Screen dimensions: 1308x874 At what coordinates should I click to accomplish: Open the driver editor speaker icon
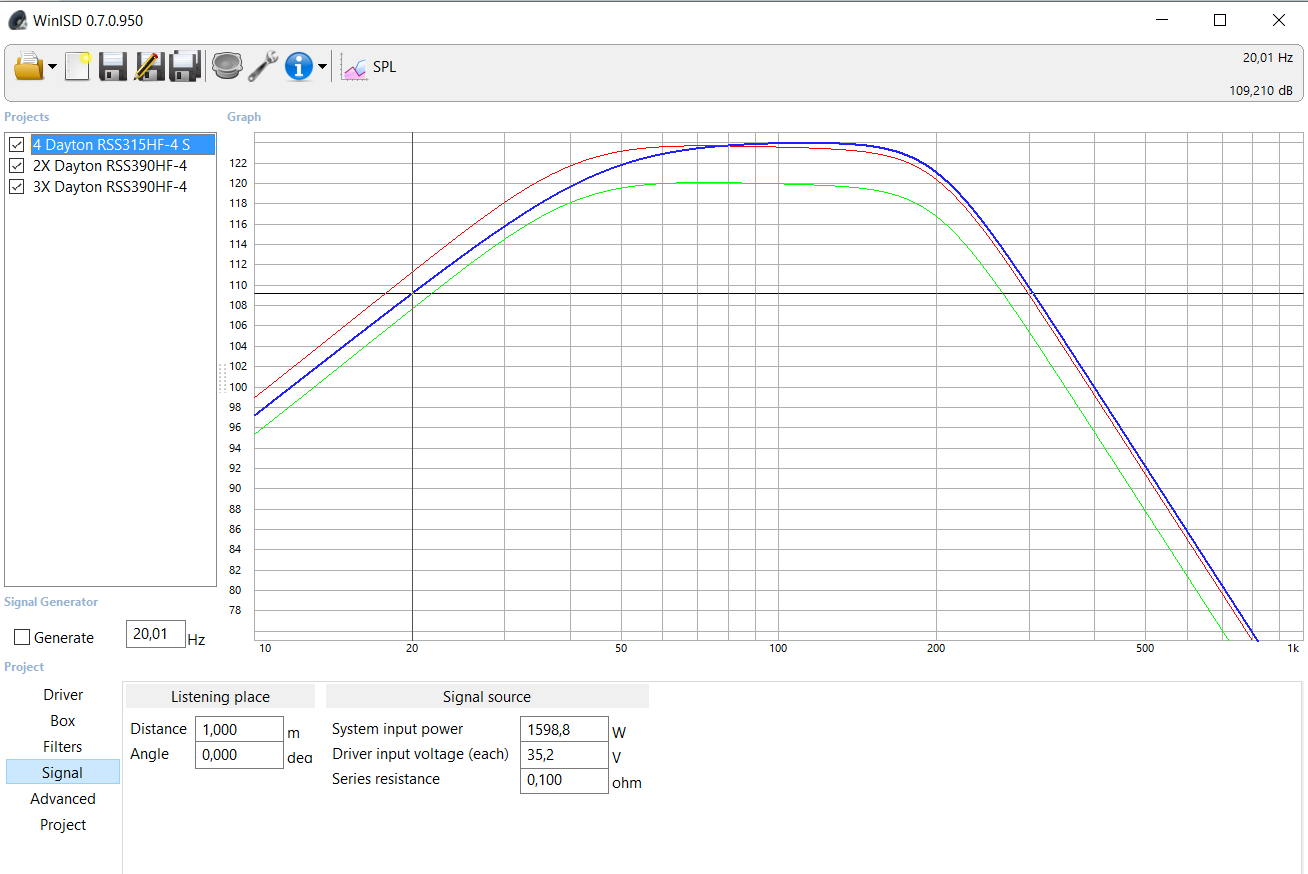tap(227, 67)
